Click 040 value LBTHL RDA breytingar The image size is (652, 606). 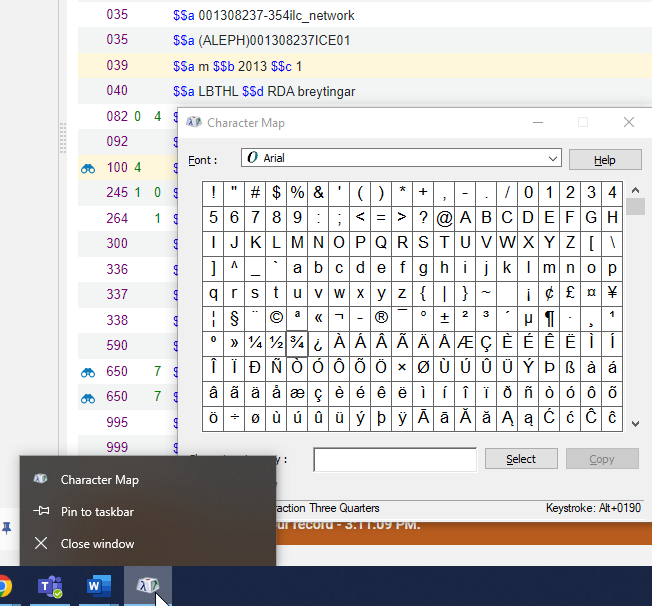tap(264, 91)
